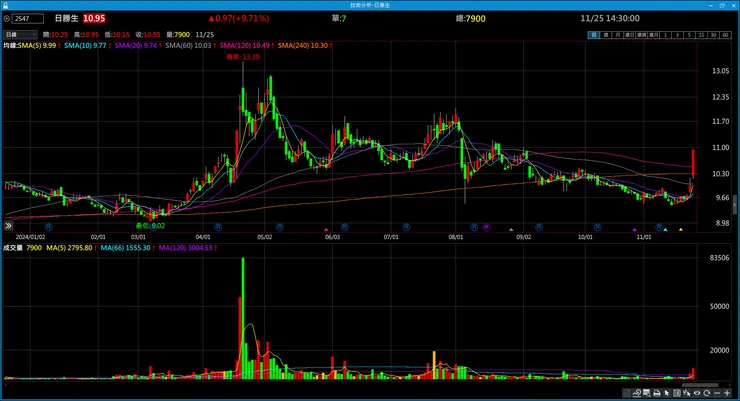This screenshot has width=740, height=401.
Task: Click the SMA(20) 9.74 indicator label
Action: pos(138,46)
